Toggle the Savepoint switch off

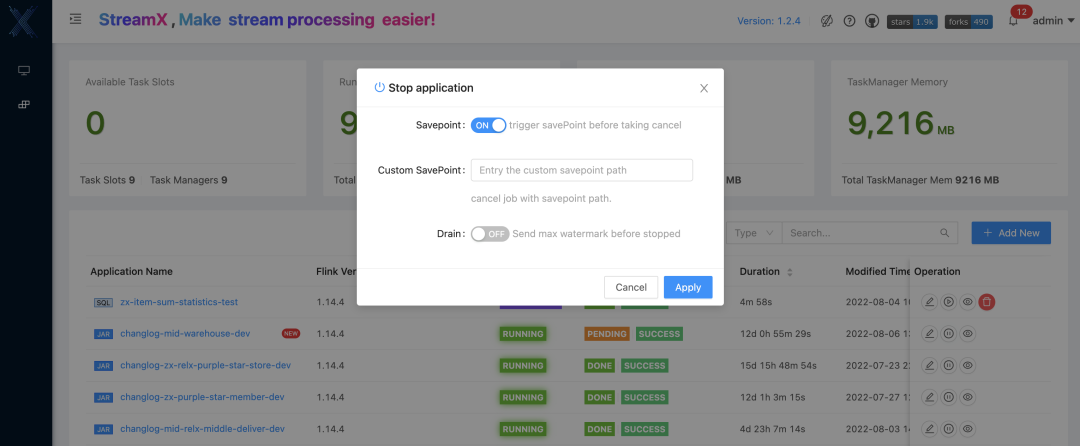click(x=488, y=125)
